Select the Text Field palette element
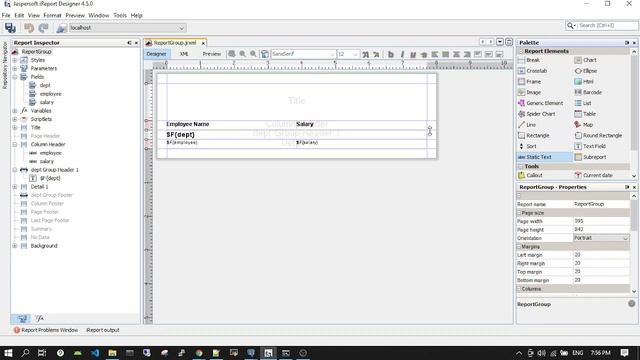The image size is (640, 360). (x=590, y=146)
